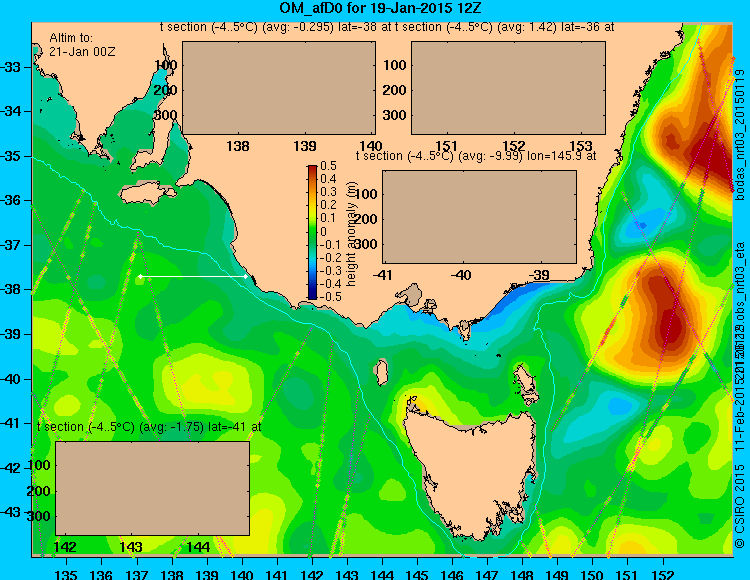Click the vertical '11-Feb-2015' date text
This screenshot has width=750, height=580.
pos(740,416)
